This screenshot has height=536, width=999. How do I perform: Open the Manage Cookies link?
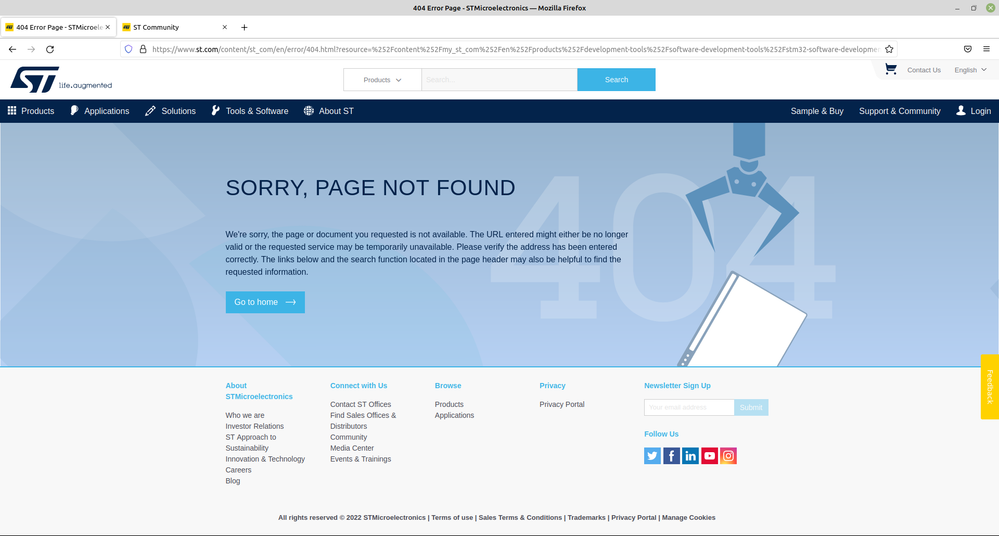689,518
